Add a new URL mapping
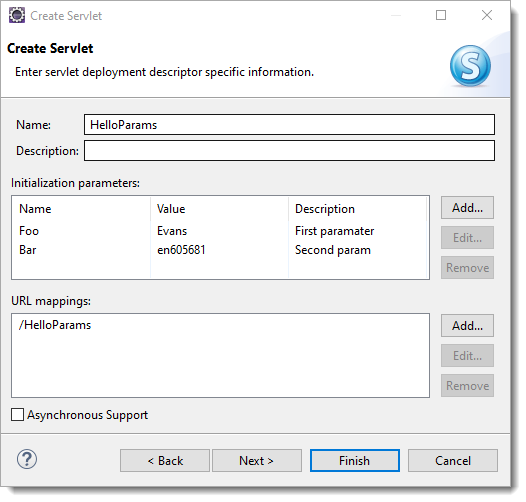 click(x=467, y=325)
